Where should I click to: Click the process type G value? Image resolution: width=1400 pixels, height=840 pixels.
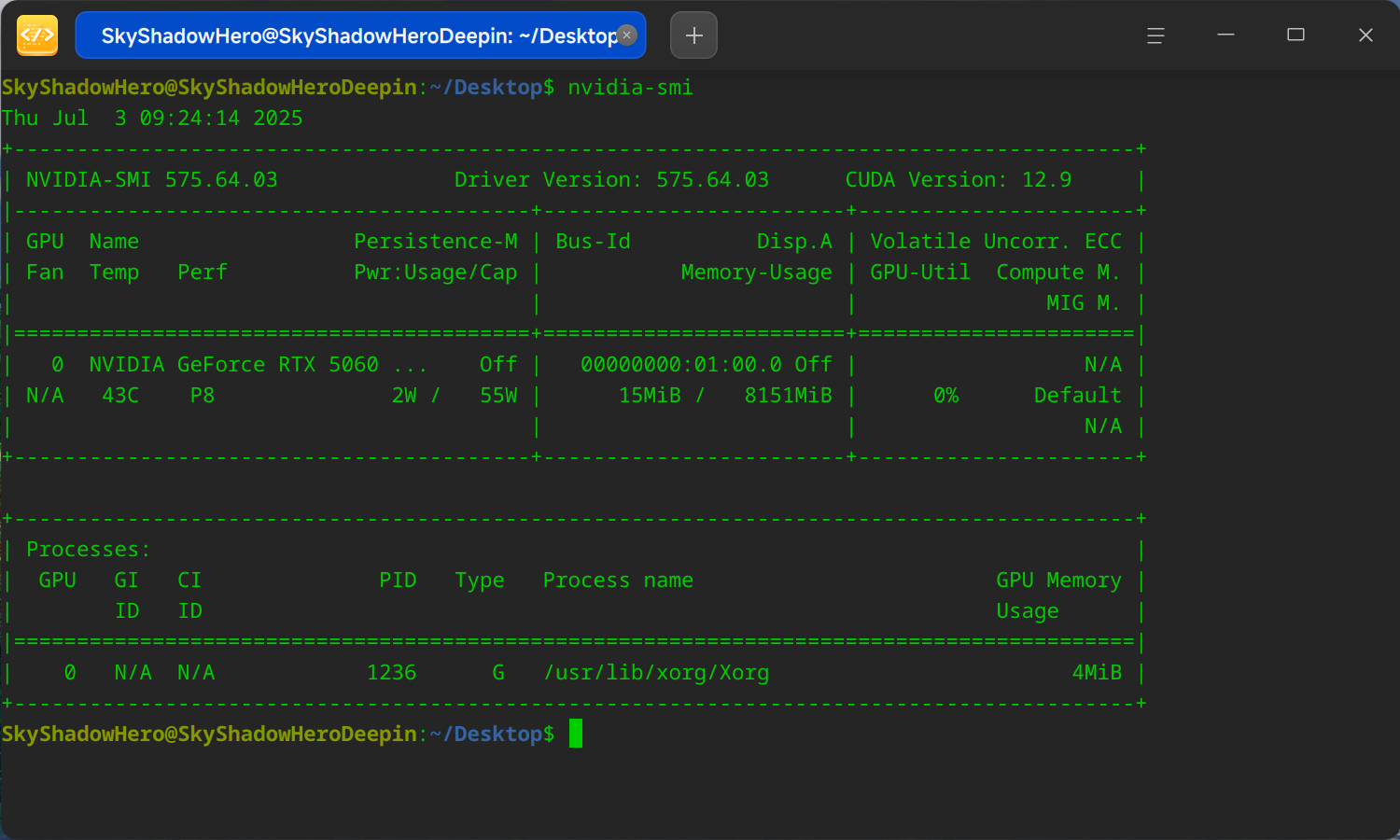coord(498,673)
